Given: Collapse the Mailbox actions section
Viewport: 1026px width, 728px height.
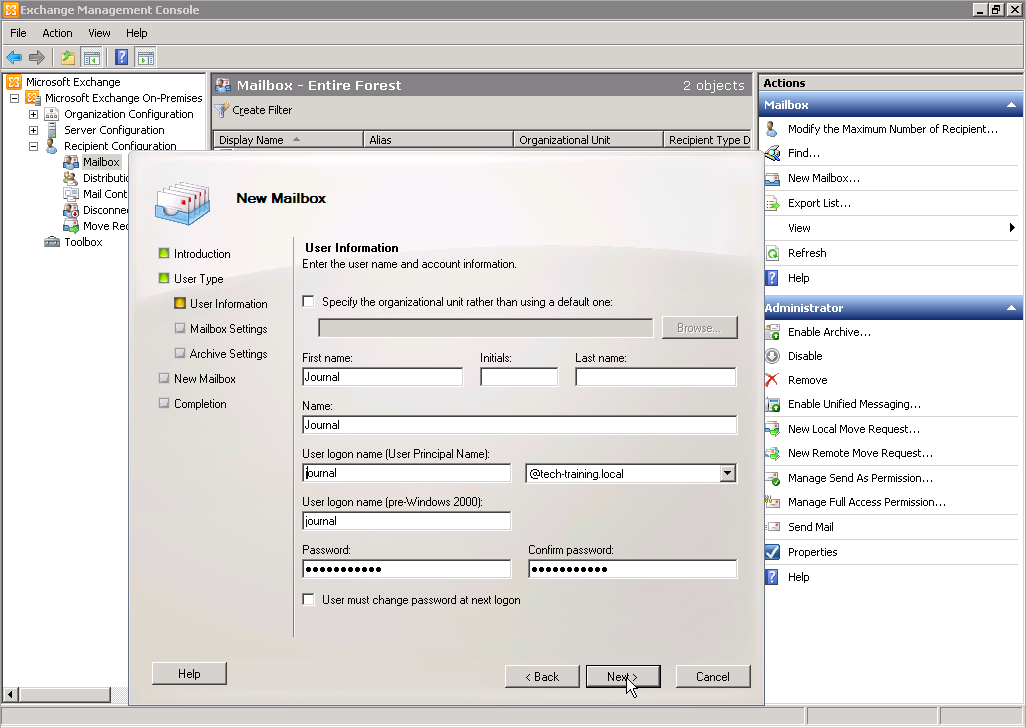Looking at the screenshot, I should 1011,105.
